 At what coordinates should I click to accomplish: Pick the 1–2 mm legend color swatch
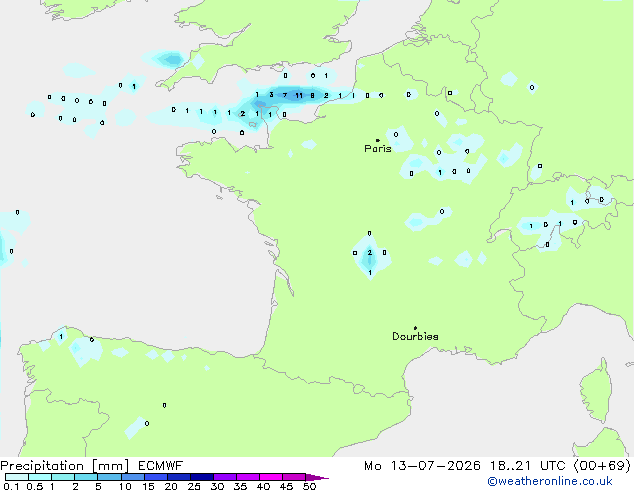point(63,477)
